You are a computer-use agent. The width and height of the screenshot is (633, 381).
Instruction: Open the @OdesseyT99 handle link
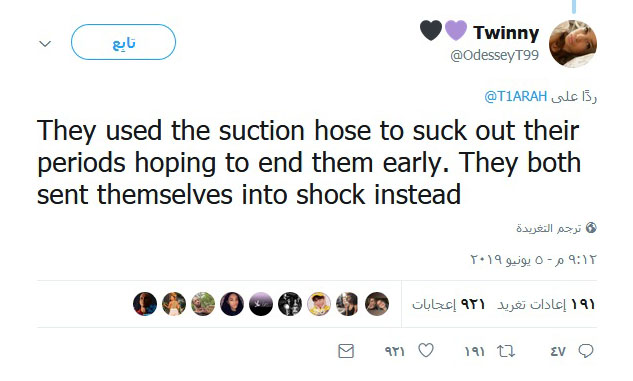coord(495,55)
